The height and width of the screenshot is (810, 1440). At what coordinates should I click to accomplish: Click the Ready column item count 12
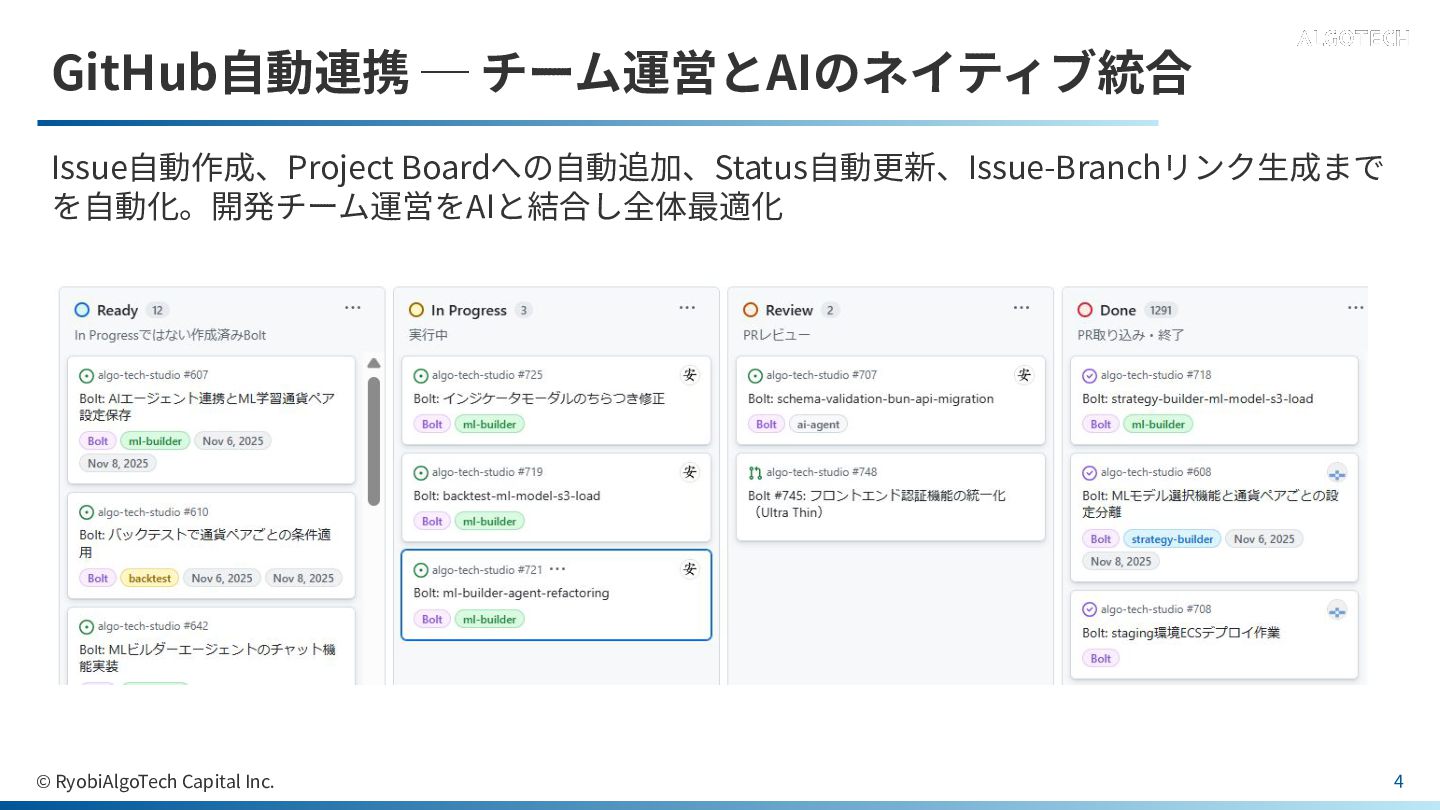[x=157, y=310]
